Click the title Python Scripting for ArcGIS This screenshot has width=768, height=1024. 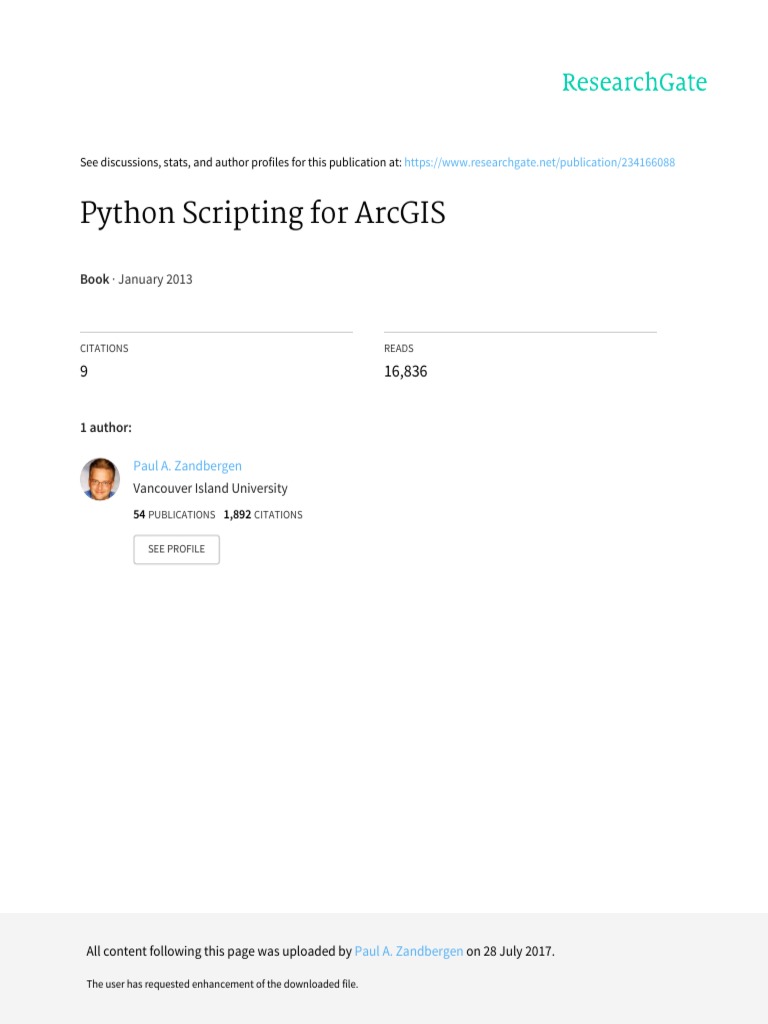(x=262, y=214)
